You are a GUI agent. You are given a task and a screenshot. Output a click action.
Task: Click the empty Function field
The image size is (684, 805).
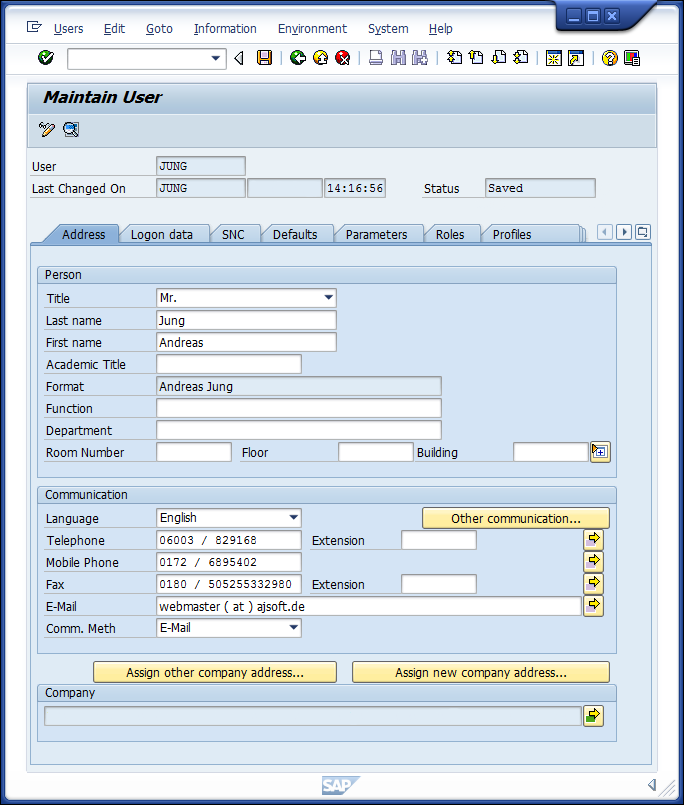[299, 408]
